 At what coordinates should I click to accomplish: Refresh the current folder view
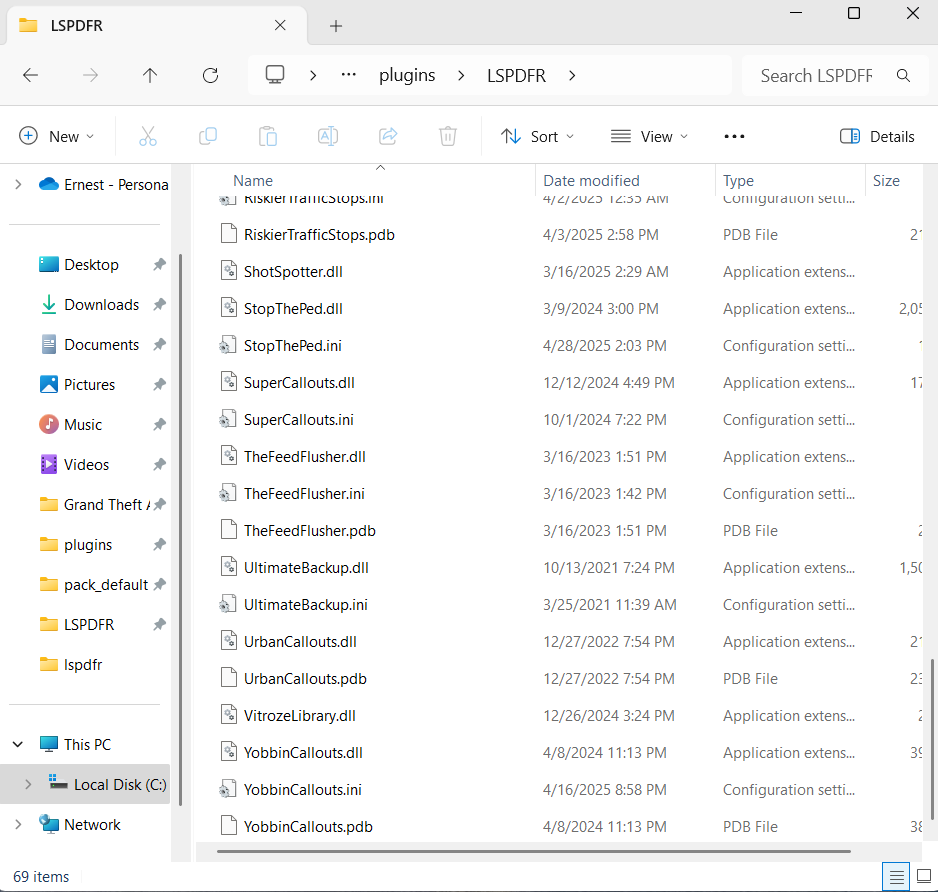(210, 75)
